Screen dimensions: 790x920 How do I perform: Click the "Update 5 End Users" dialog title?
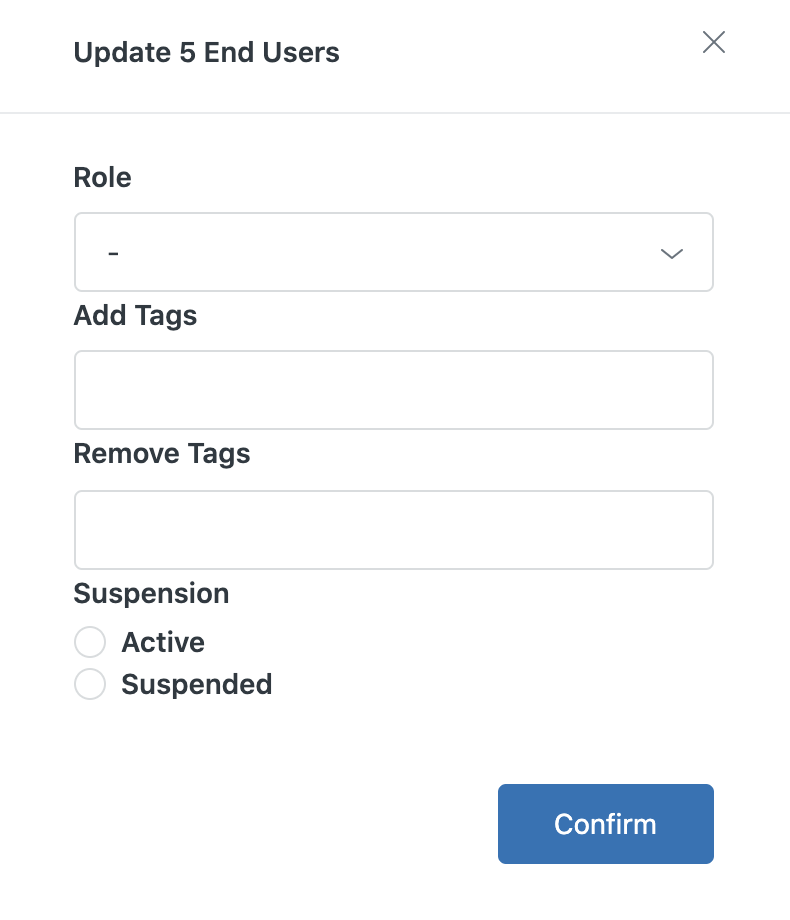(206, 52)
